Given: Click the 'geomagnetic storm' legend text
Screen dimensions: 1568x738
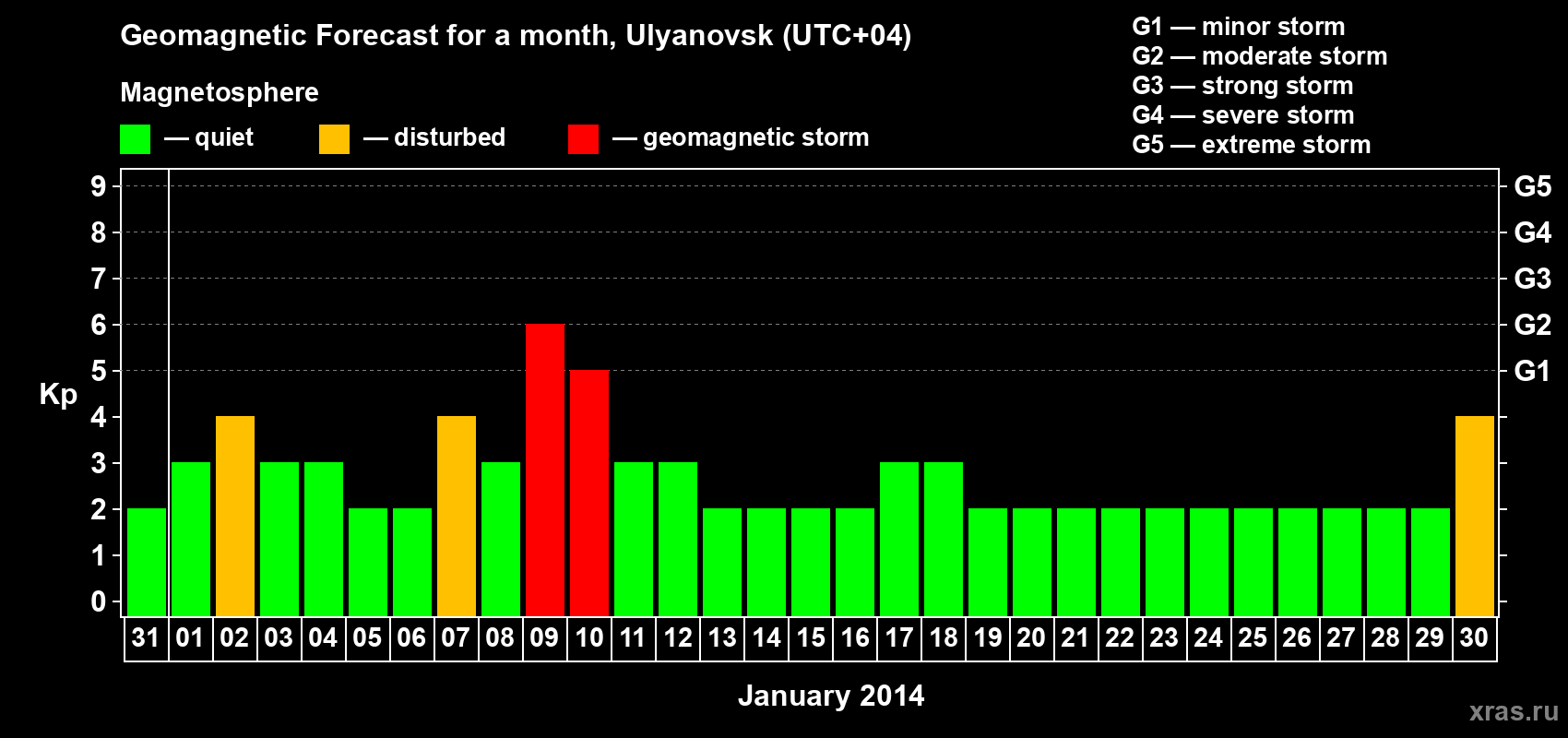Looking at the screenshot, I should pyautogui.click(x=756, y=137).
